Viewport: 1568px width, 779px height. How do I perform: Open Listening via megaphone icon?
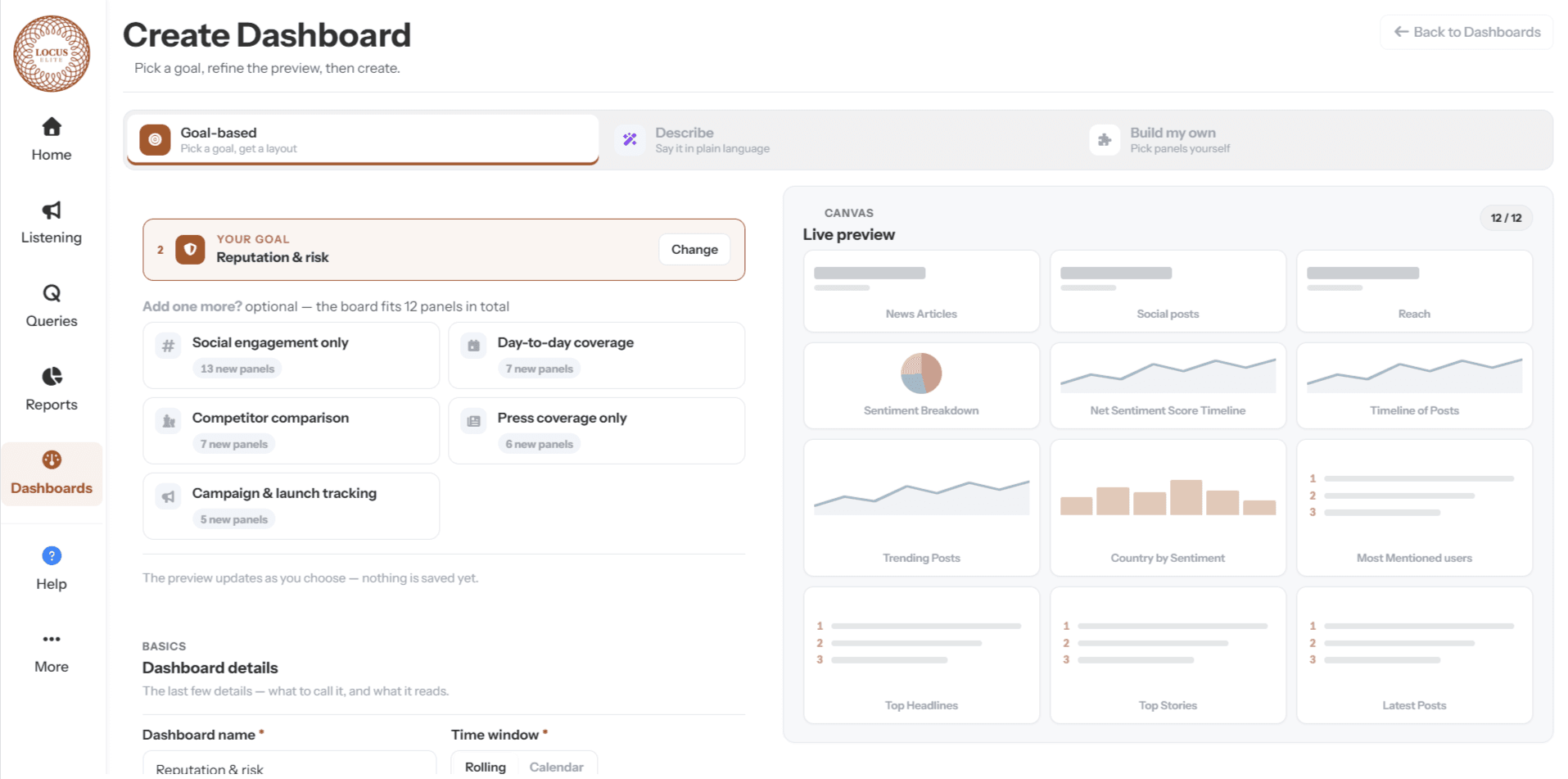pos(52,211)
